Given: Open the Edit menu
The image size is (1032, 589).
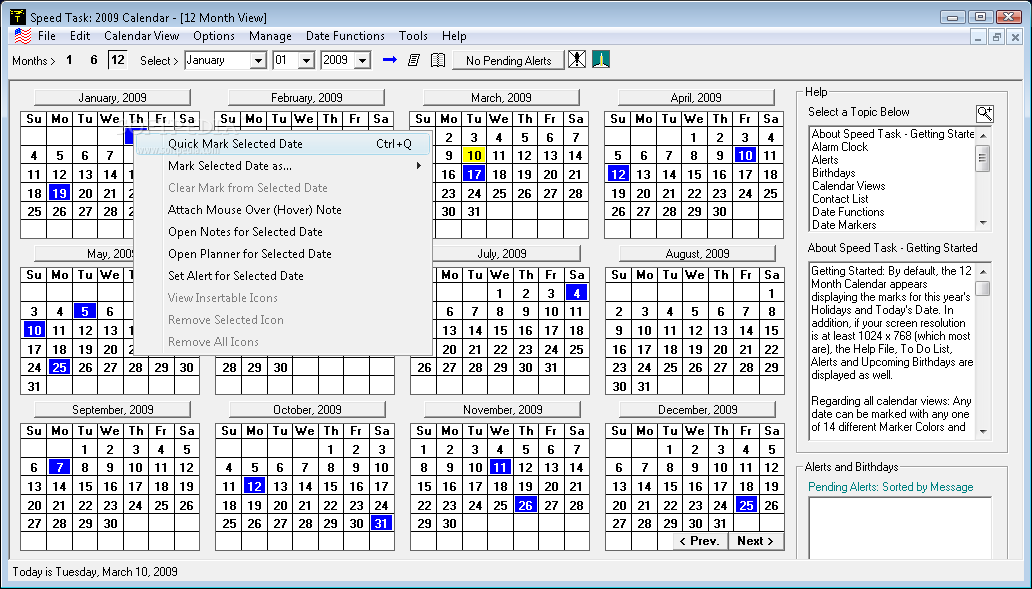Looking at the screenshot, I should (x=80, y=36).
